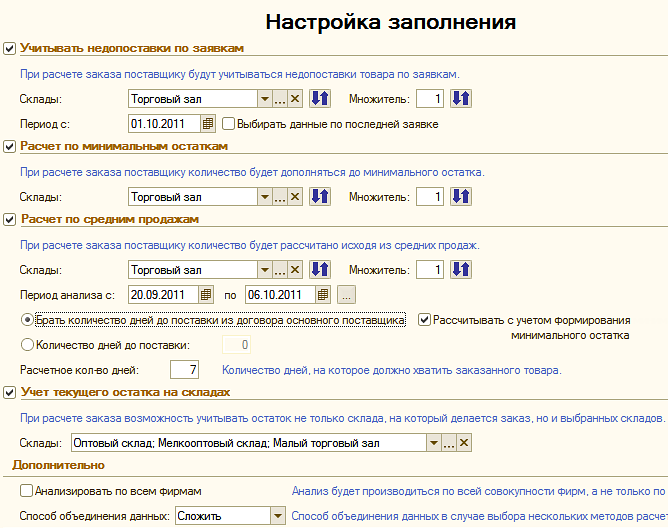Viewport: 668px width, 528px height.
Task: Expand Склады dropdown in Недопоставки section
Action: (x=265, y=99)
